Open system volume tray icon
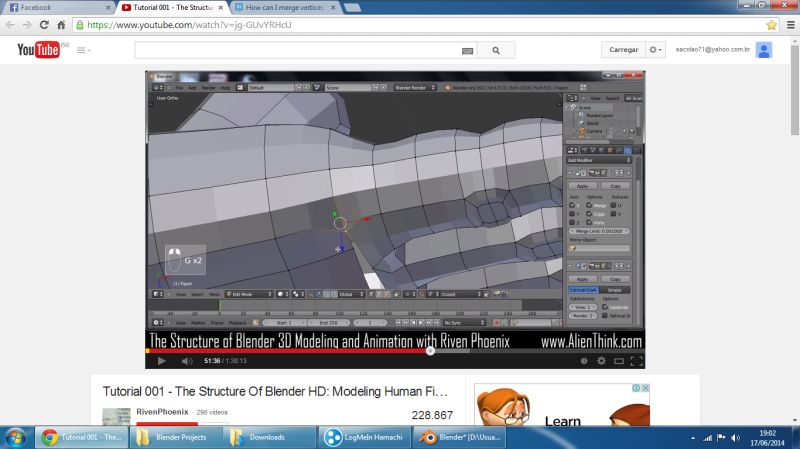This screenshot has height=449, width=800. [x=735, y=438]
